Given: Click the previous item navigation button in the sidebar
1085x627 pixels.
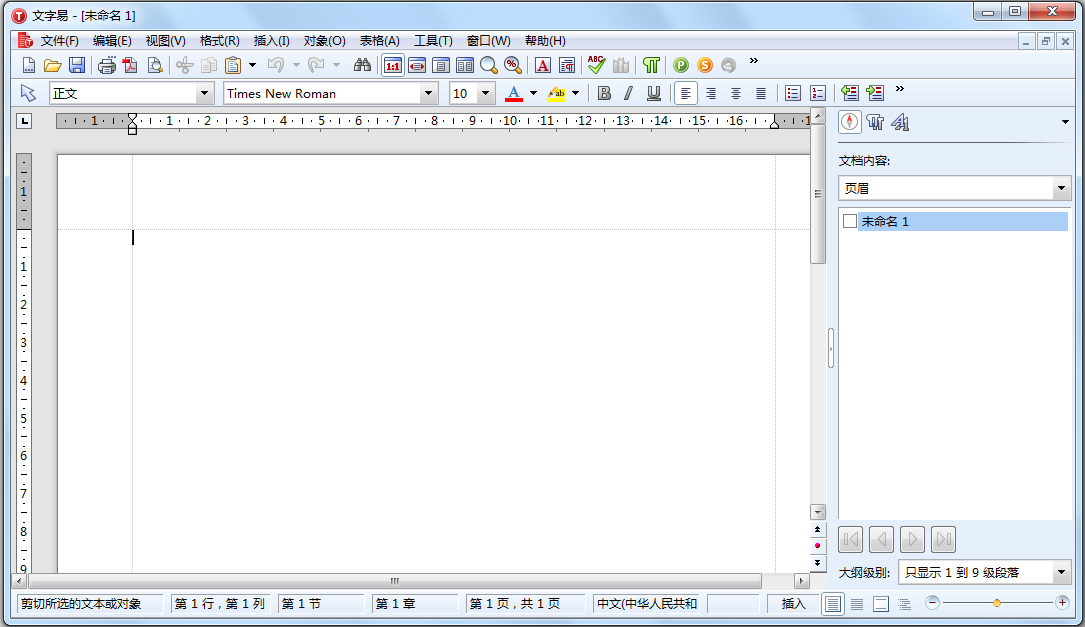Looking at the screenshot, I should coord(882,539).
